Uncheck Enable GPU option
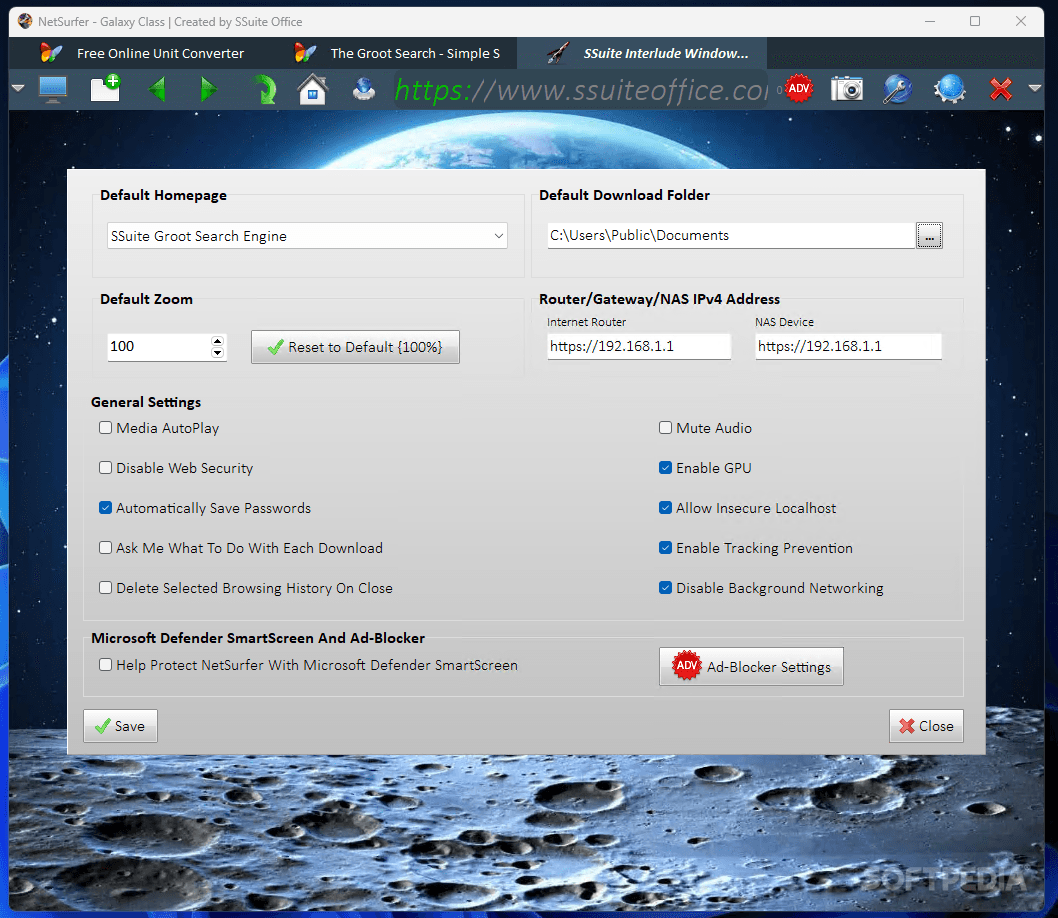 [665, 467]
